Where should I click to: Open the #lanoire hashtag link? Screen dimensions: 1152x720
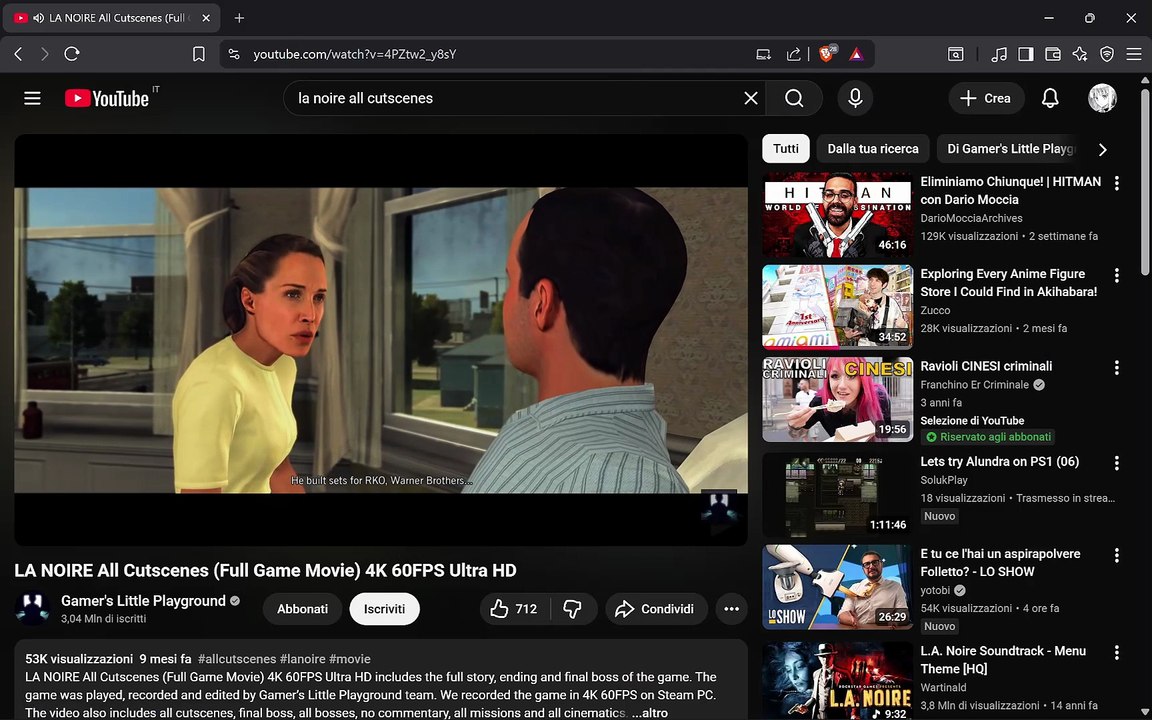[x=303, y=659]
